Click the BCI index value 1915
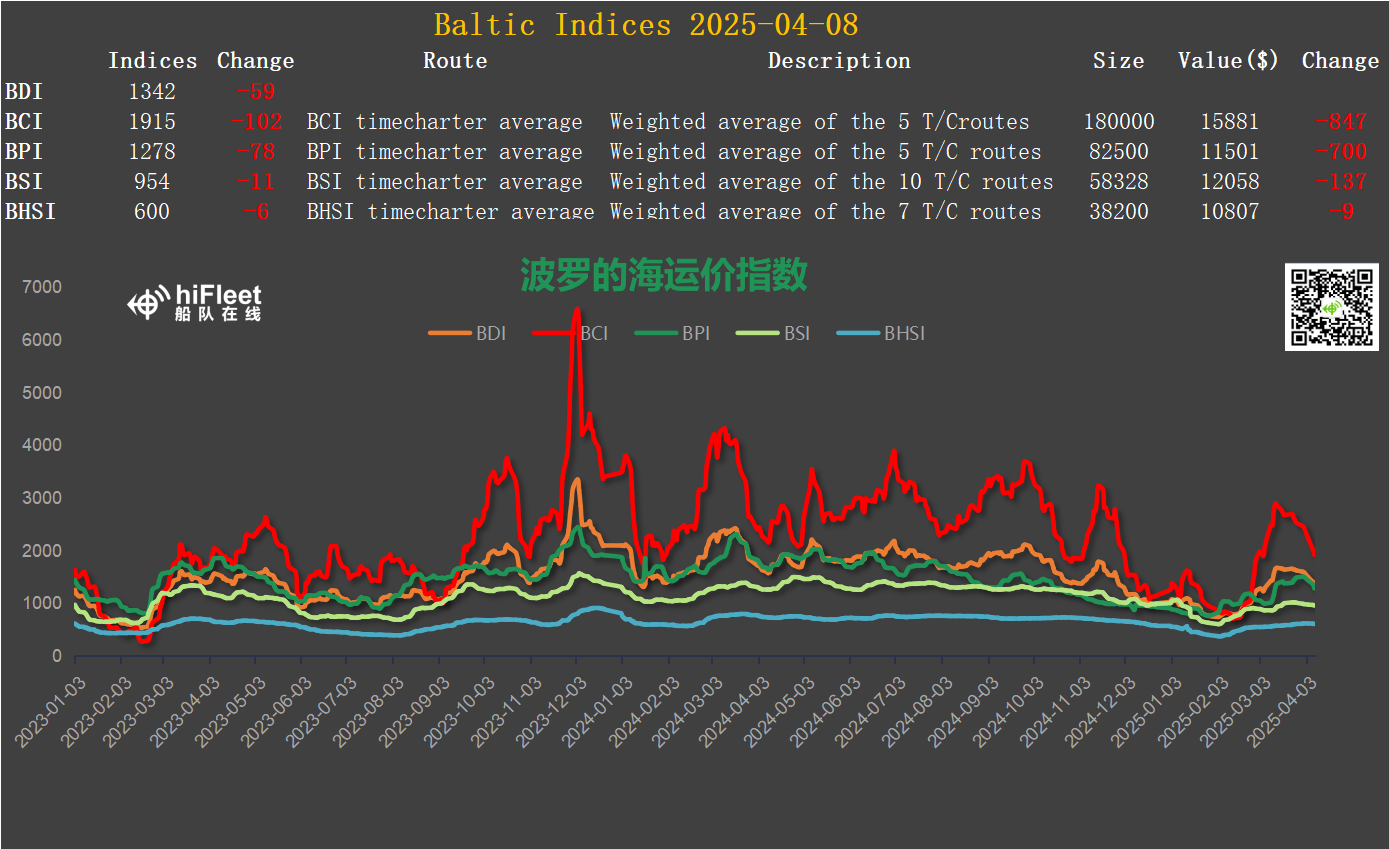The height and width of the screenshot is (849, 1389). click(x=152, y=122)
